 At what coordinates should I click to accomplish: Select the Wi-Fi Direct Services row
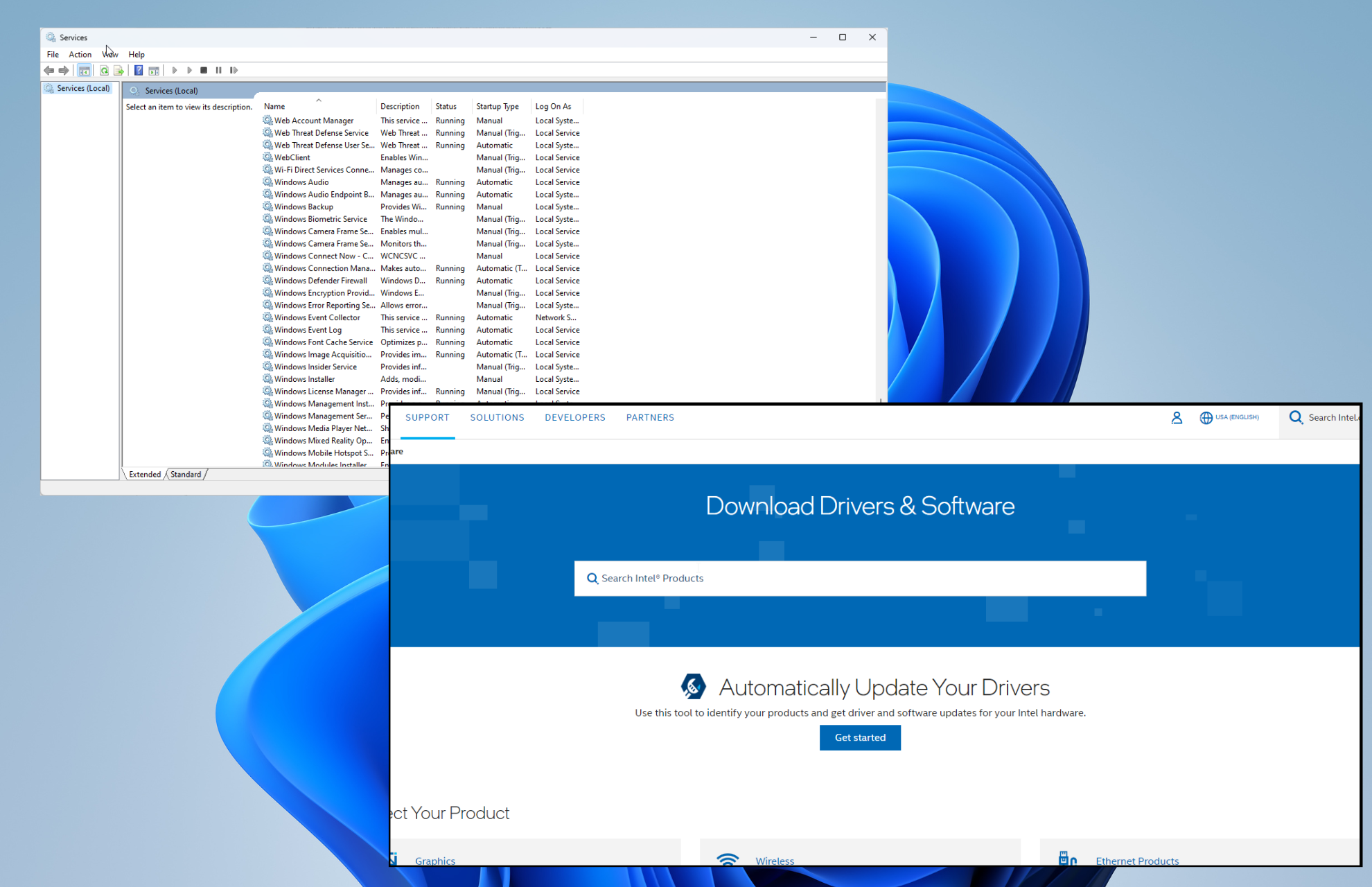[423, 170]
